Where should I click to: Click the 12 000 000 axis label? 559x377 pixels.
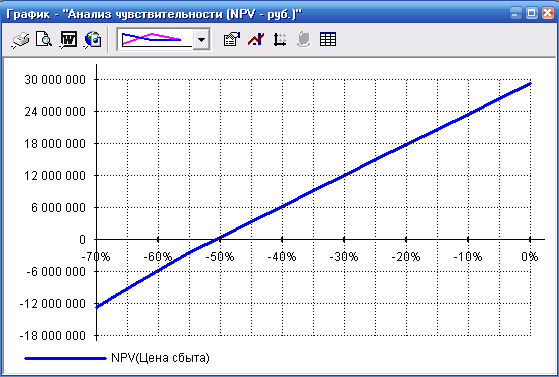coord(55,175)
